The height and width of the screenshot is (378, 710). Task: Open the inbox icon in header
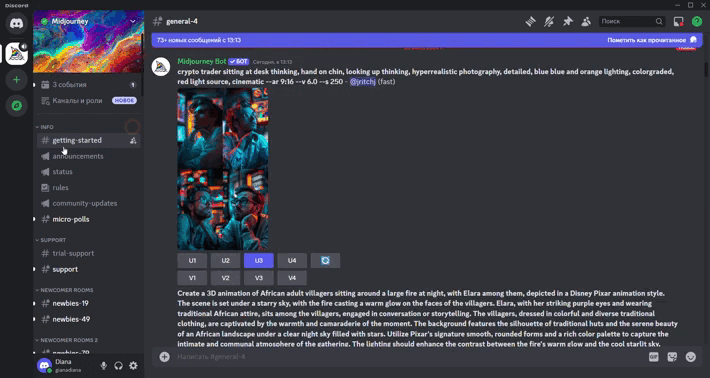point(678,21)
